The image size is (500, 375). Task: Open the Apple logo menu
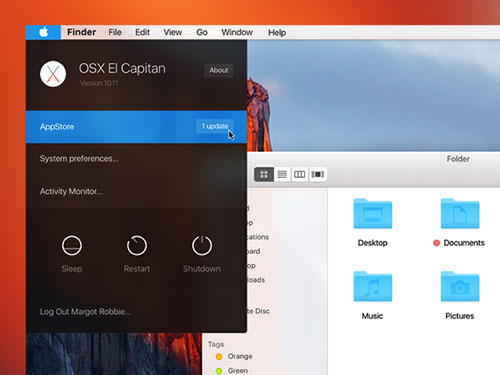[x=43, y=32]
